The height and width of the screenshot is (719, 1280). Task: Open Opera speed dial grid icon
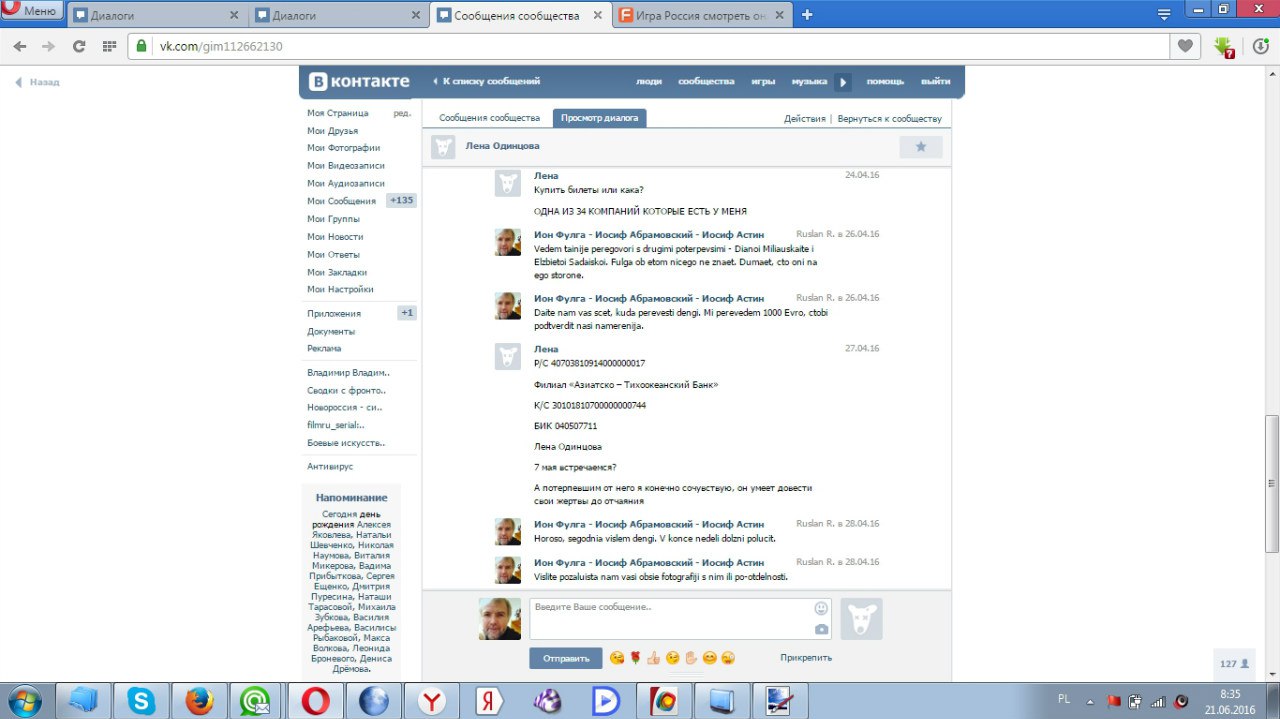(x=110, y=46)
